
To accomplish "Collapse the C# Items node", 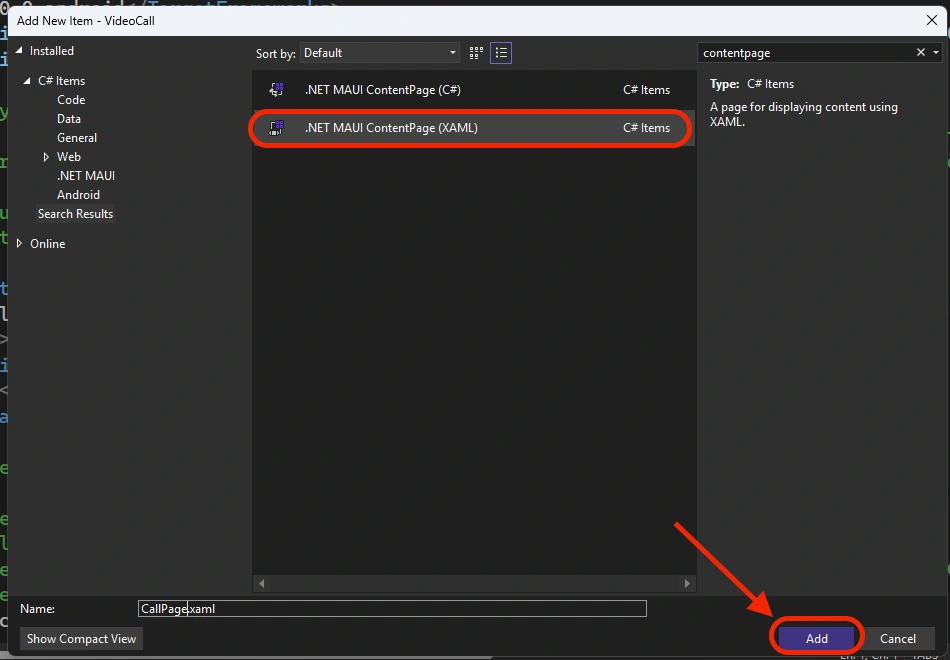I will click(27, 81).
